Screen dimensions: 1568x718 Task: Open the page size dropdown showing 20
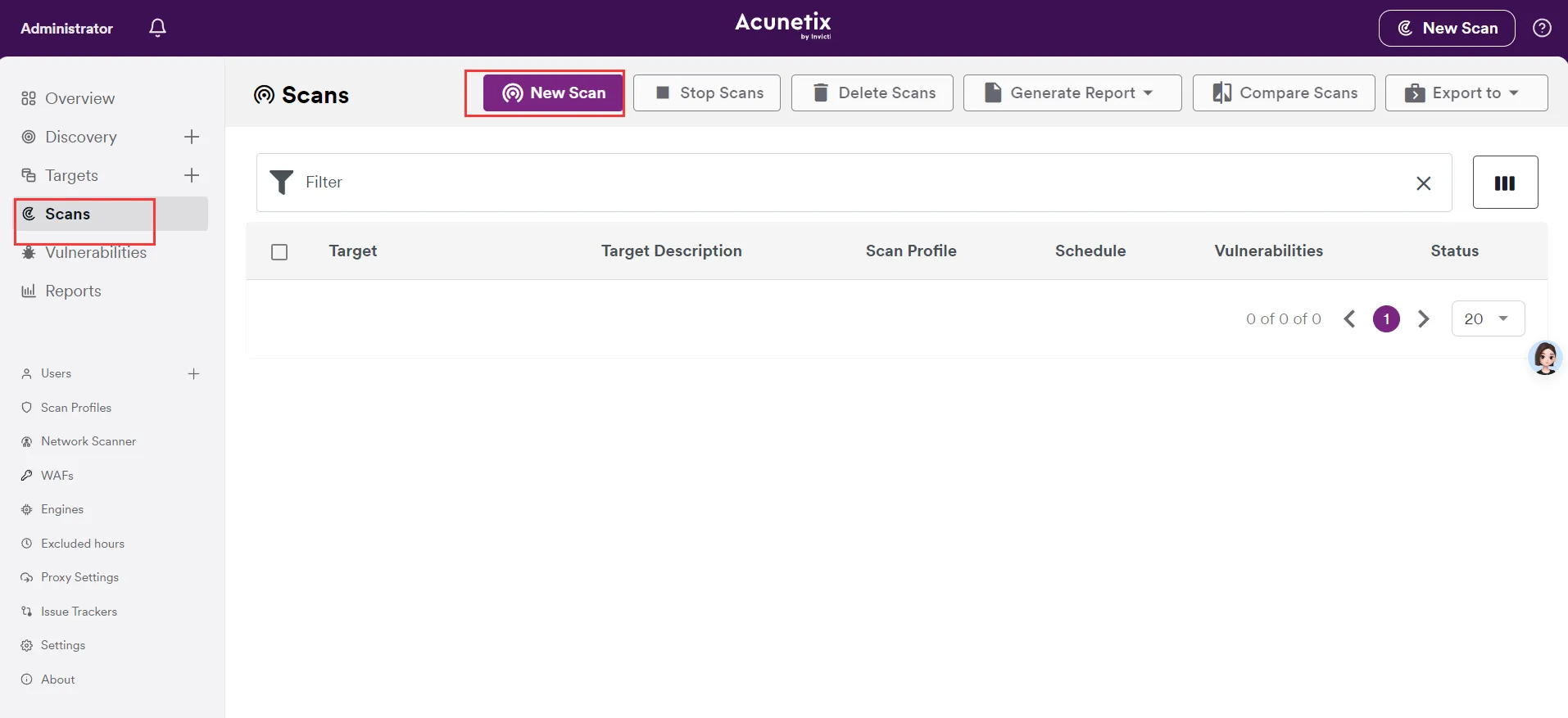pyautogui.click(x=1488, y=318)
